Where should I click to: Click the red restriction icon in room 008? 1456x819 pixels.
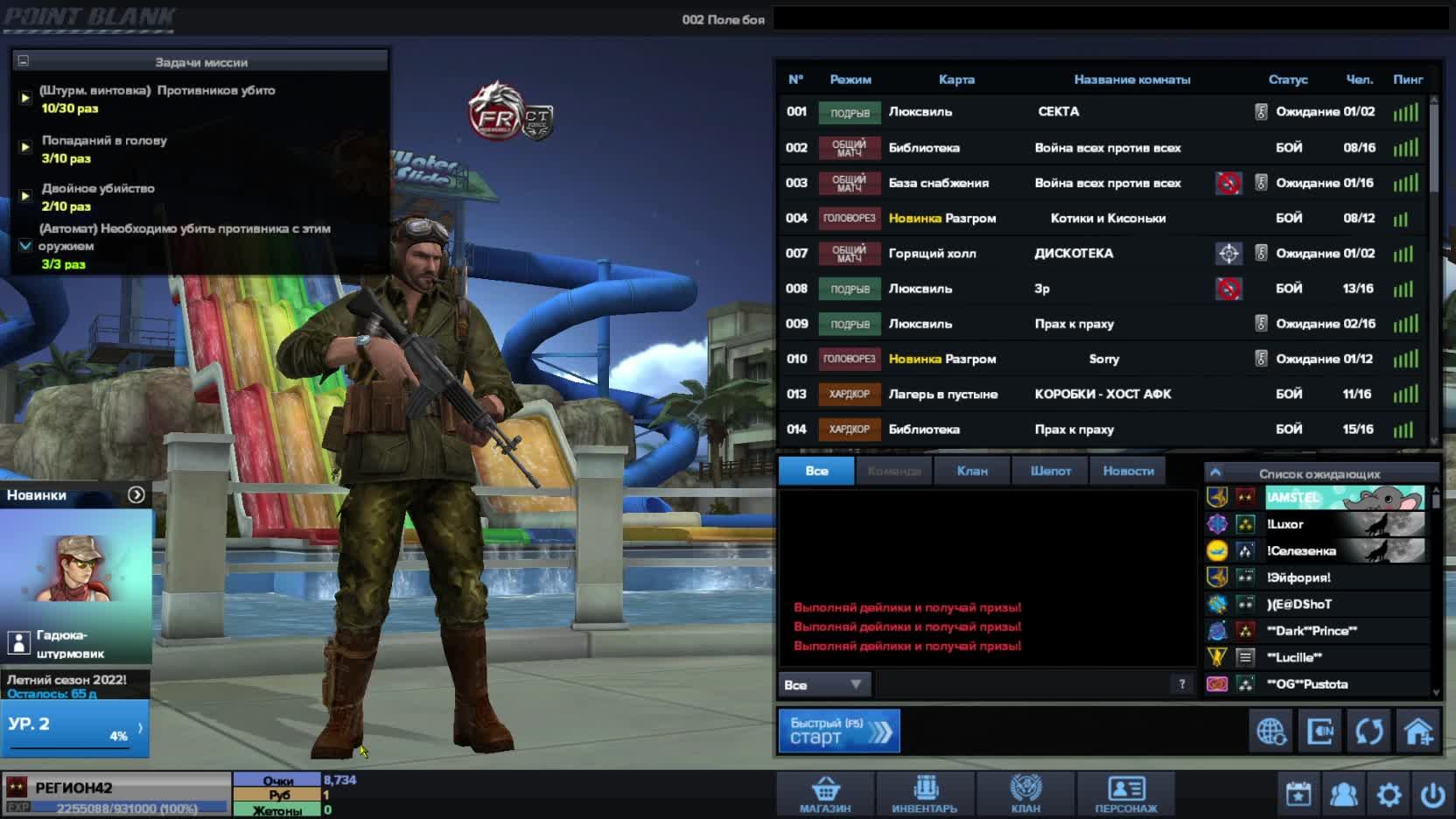pos(1228,289)
